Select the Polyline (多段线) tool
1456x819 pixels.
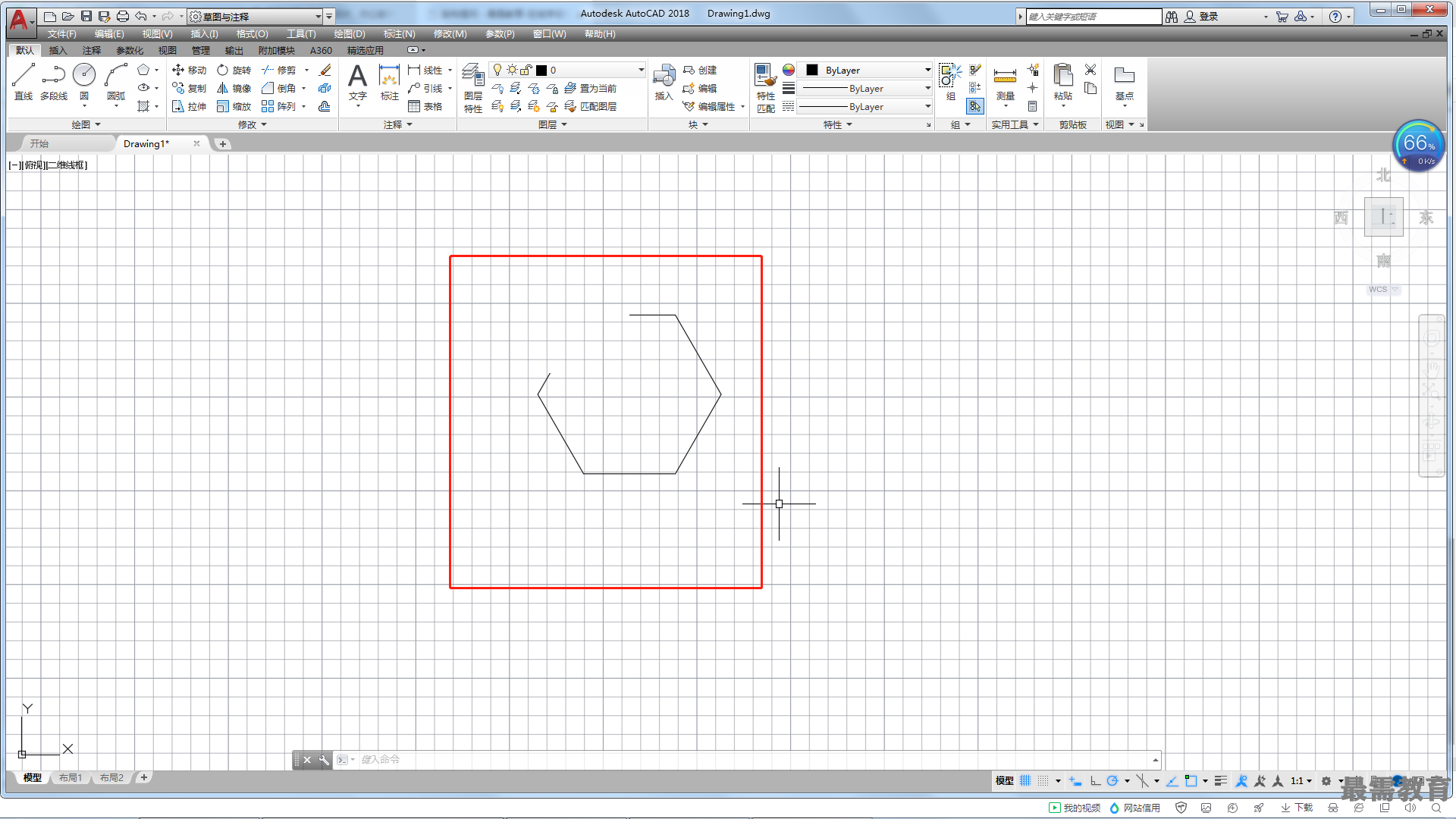point(53,82)
